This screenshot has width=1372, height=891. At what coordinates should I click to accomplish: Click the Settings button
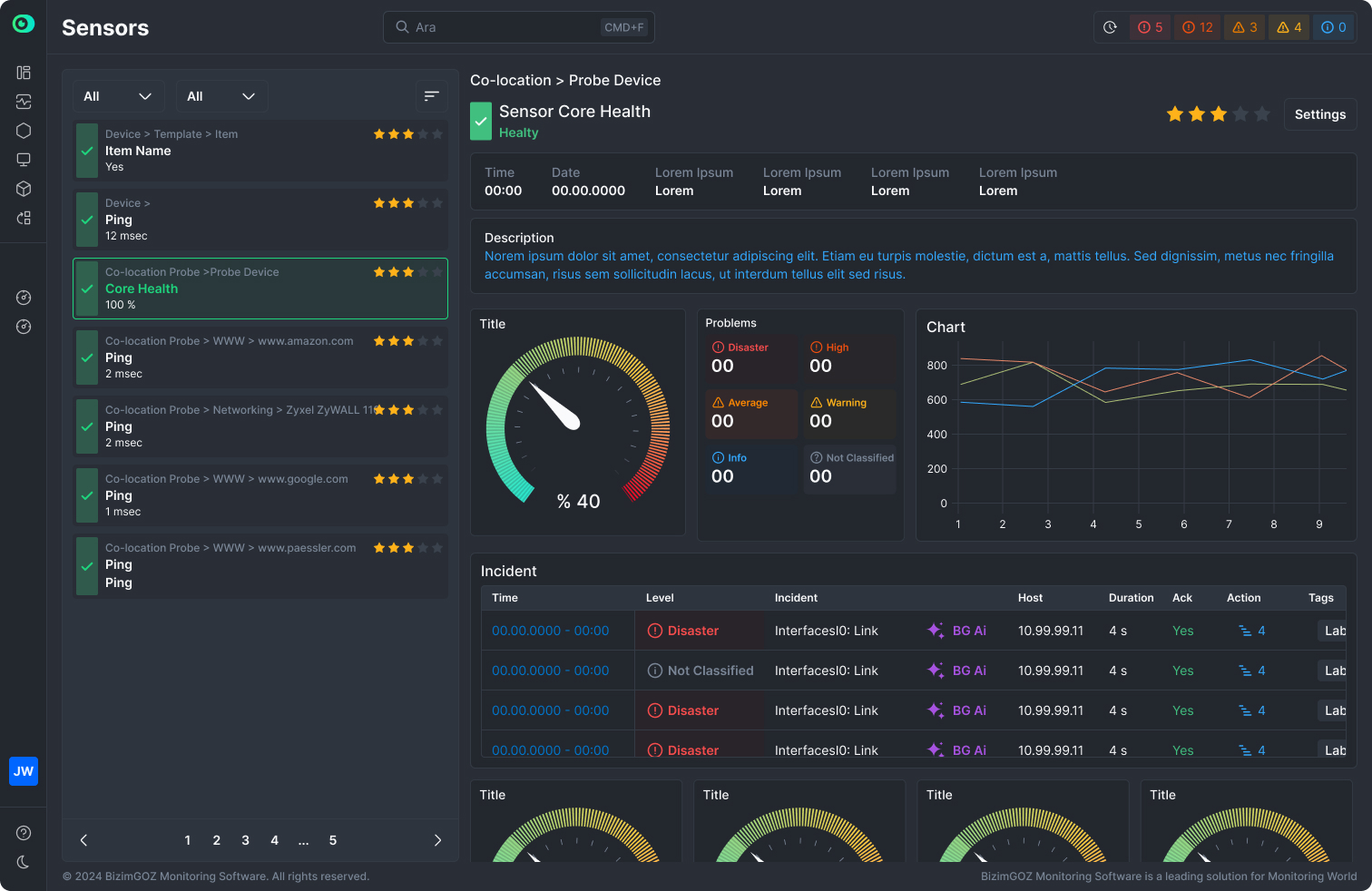click(x=1320, y=114)
